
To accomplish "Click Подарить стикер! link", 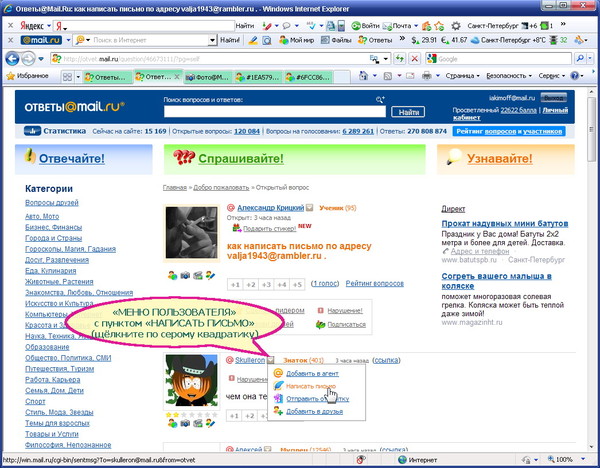I will 269,228.
